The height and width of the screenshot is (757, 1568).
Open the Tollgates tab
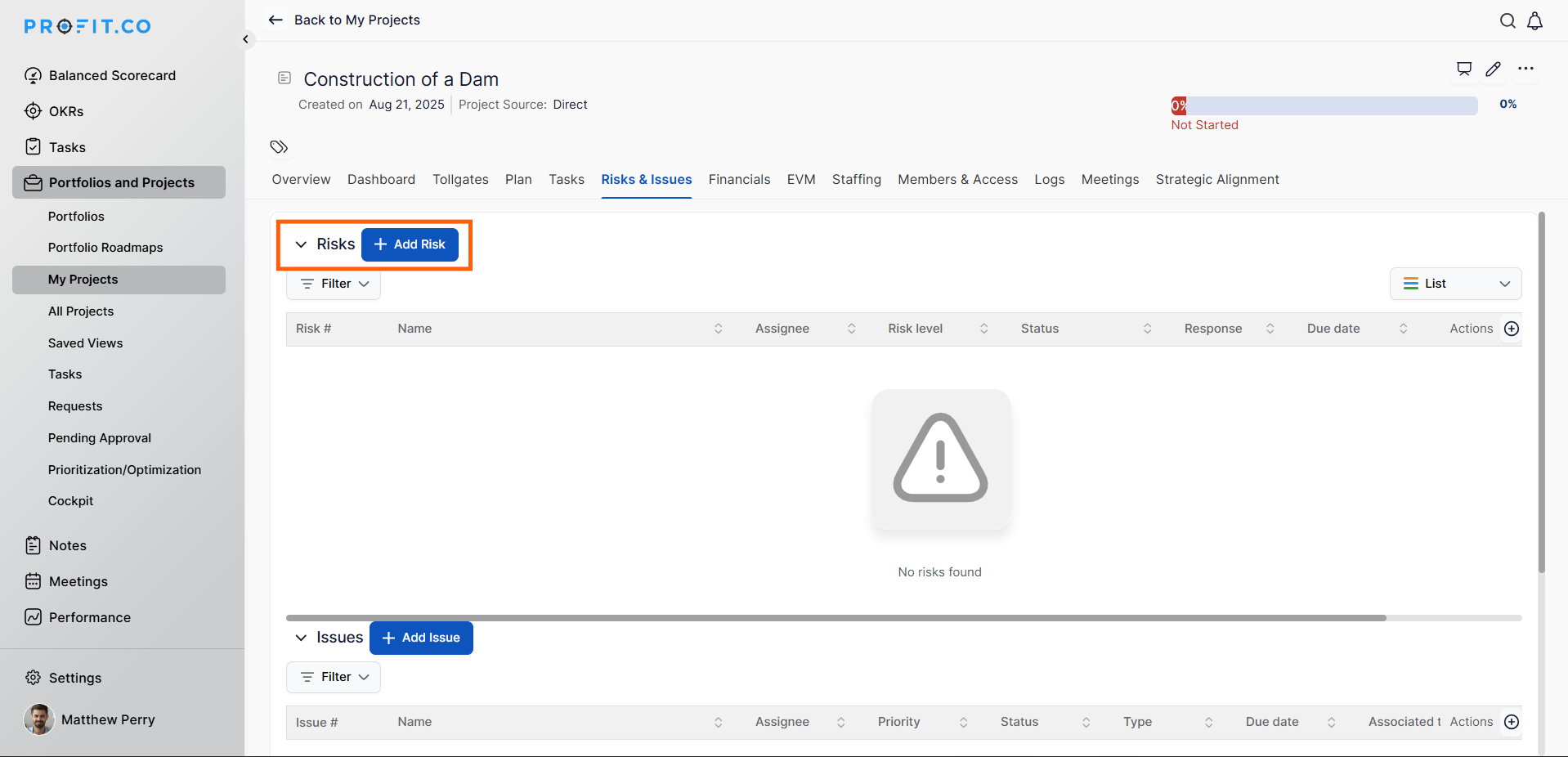point(460,180)
